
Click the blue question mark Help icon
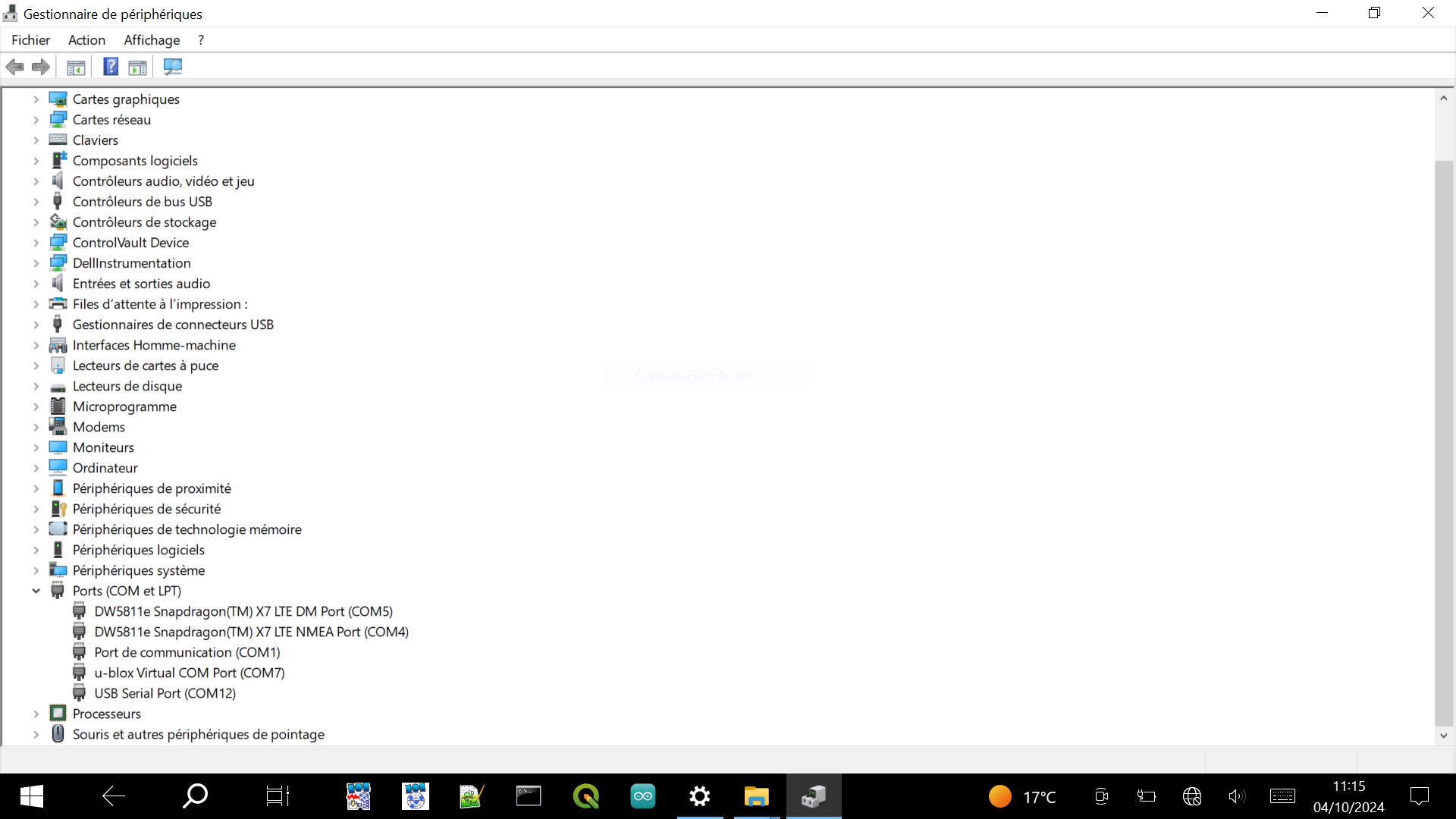click(x=111, y=67)
